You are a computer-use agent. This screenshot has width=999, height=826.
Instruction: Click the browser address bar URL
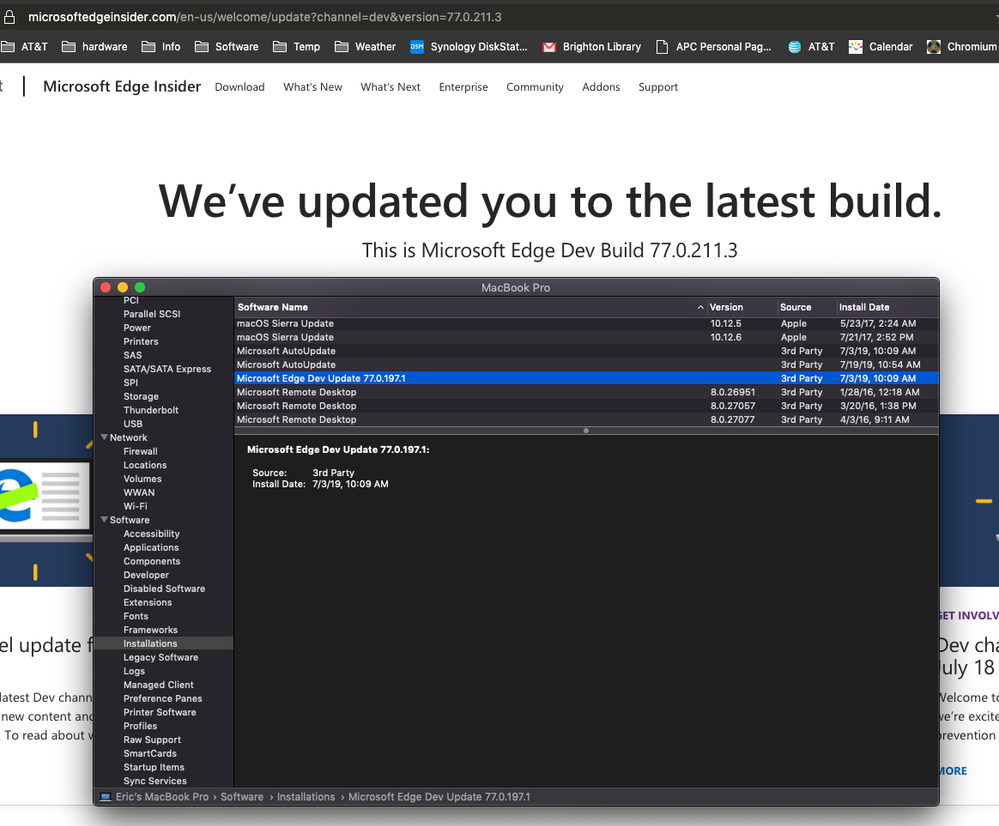point(265,17)
